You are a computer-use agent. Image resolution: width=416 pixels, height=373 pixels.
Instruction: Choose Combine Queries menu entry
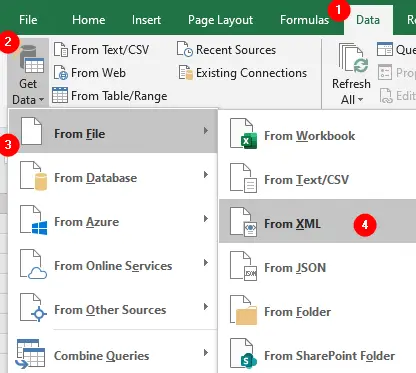coord(113,353)
